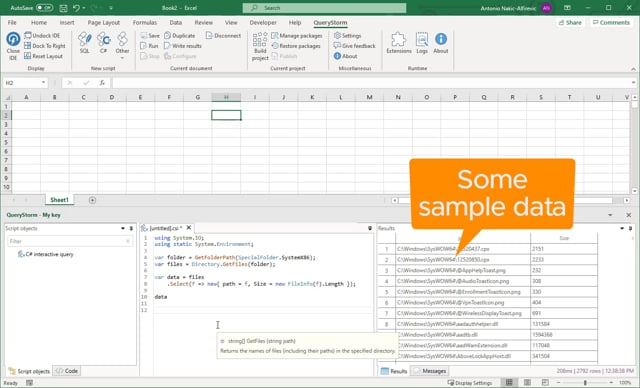Dock the IDE to the right

point(44,46)
